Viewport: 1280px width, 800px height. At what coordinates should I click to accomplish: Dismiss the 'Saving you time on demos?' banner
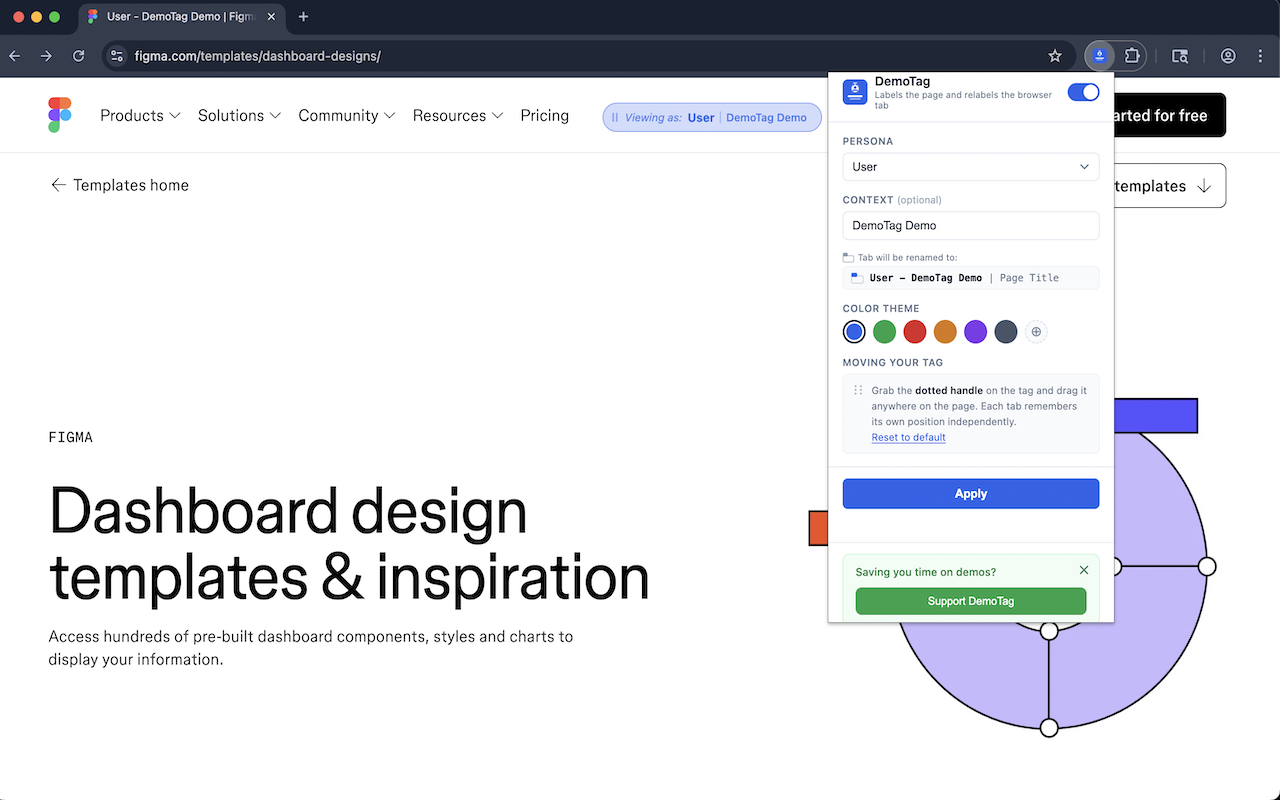[1084, 570]
